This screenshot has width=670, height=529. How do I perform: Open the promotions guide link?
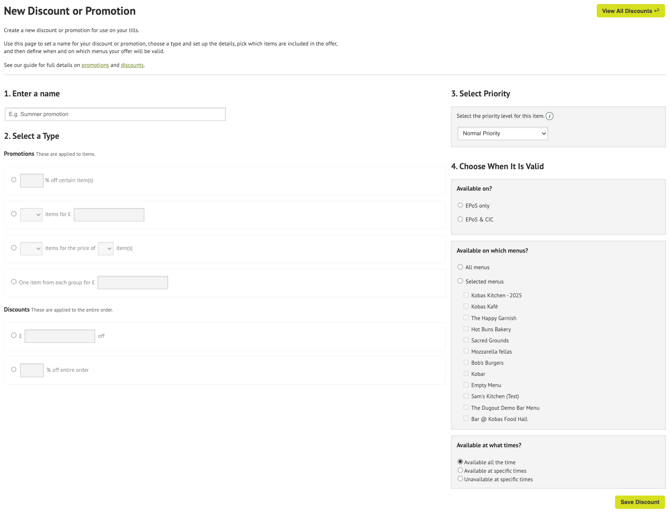(x=95, y=65)
